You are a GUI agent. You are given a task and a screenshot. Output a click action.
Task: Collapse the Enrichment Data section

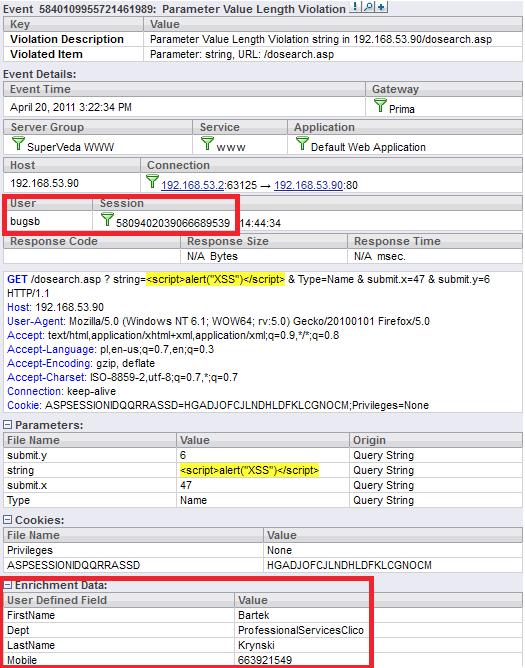(8, 585)
